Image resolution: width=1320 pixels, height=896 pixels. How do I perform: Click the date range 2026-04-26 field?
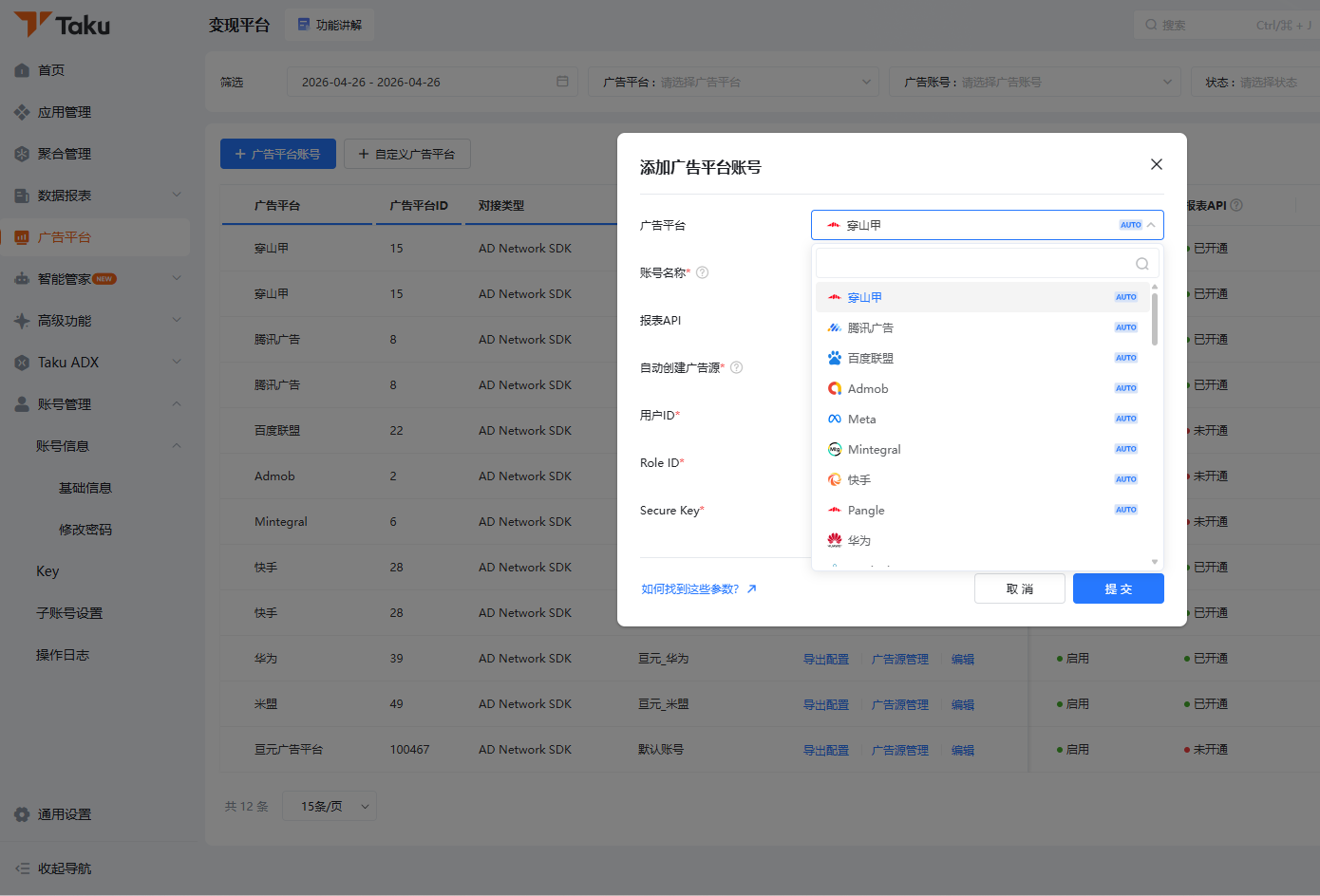[x=432, y=82]
